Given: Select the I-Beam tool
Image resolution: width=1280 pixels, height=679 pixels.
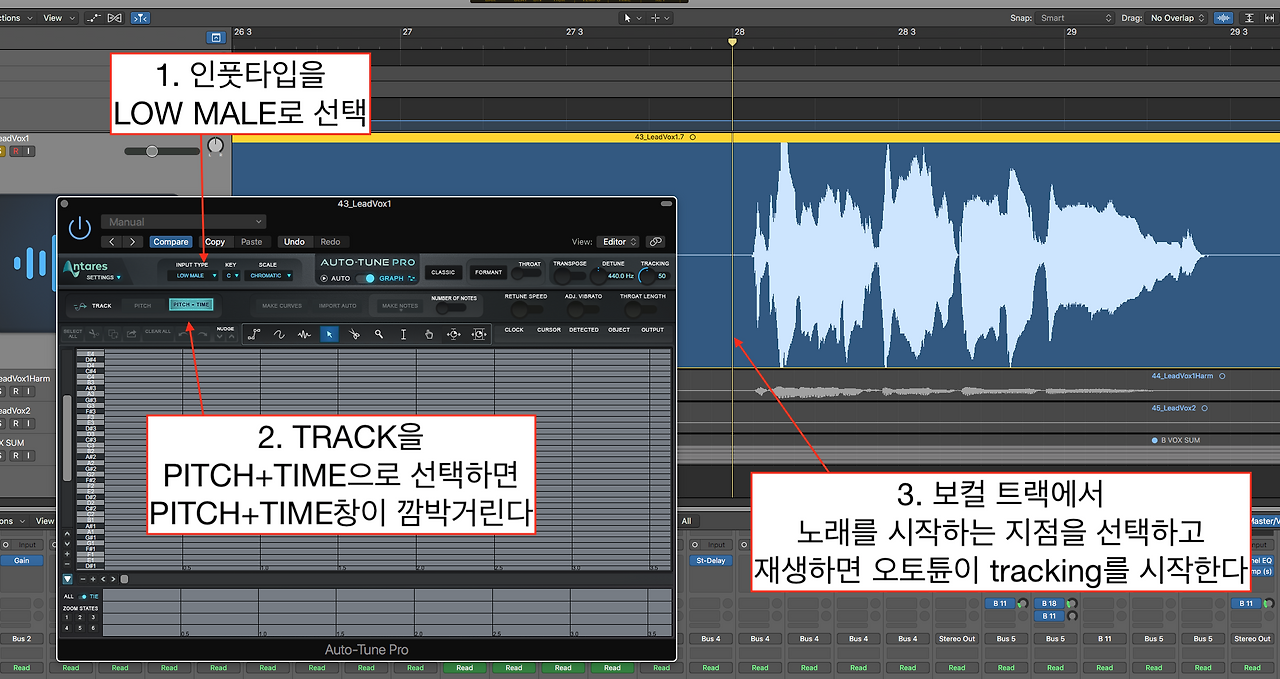Looking at the screenshot, I should pyautogui.click(x=404, y=334).
